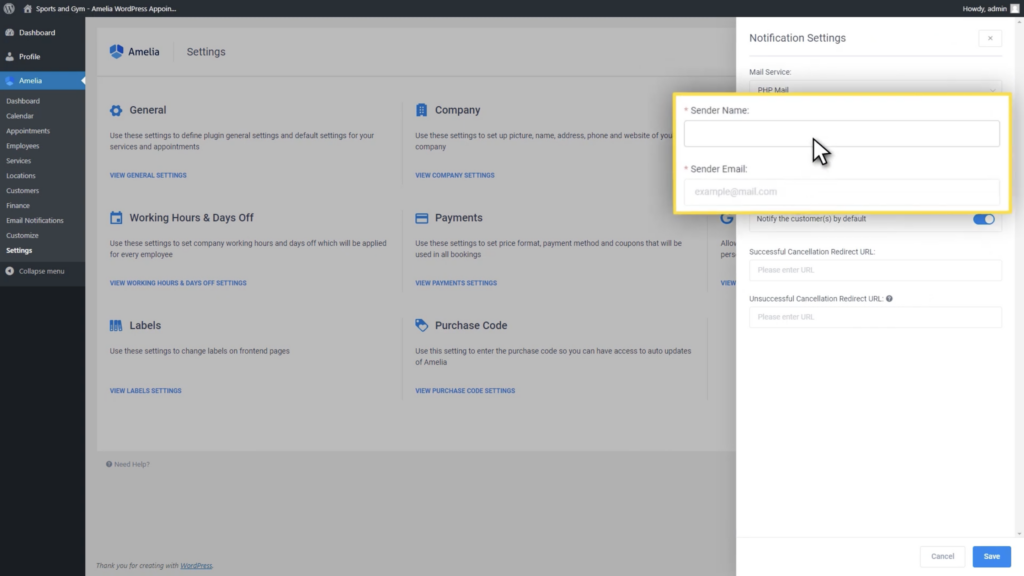Click View Labels Settings link
This screenshot has height=576, width=1024.
click(146, 391)
